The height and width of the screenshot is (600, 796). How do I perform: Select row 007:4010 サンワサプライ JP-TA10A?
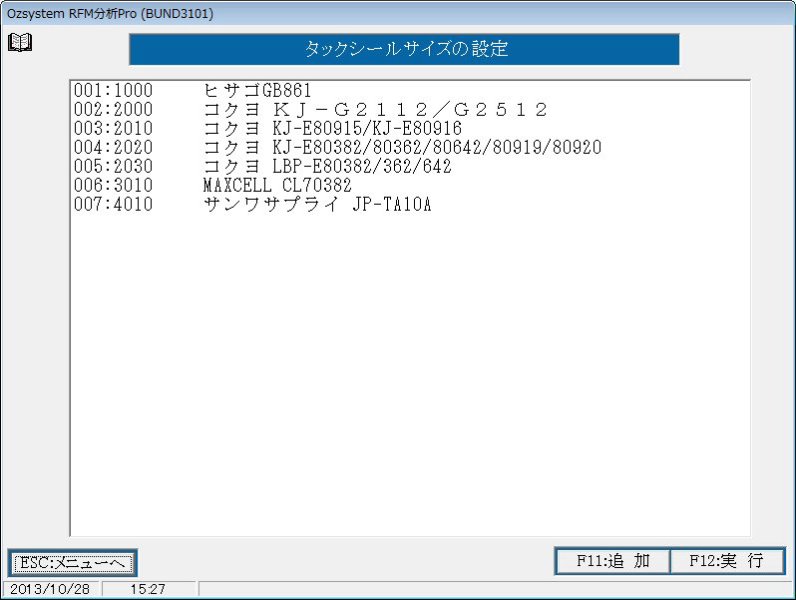[x=410, y=205]
